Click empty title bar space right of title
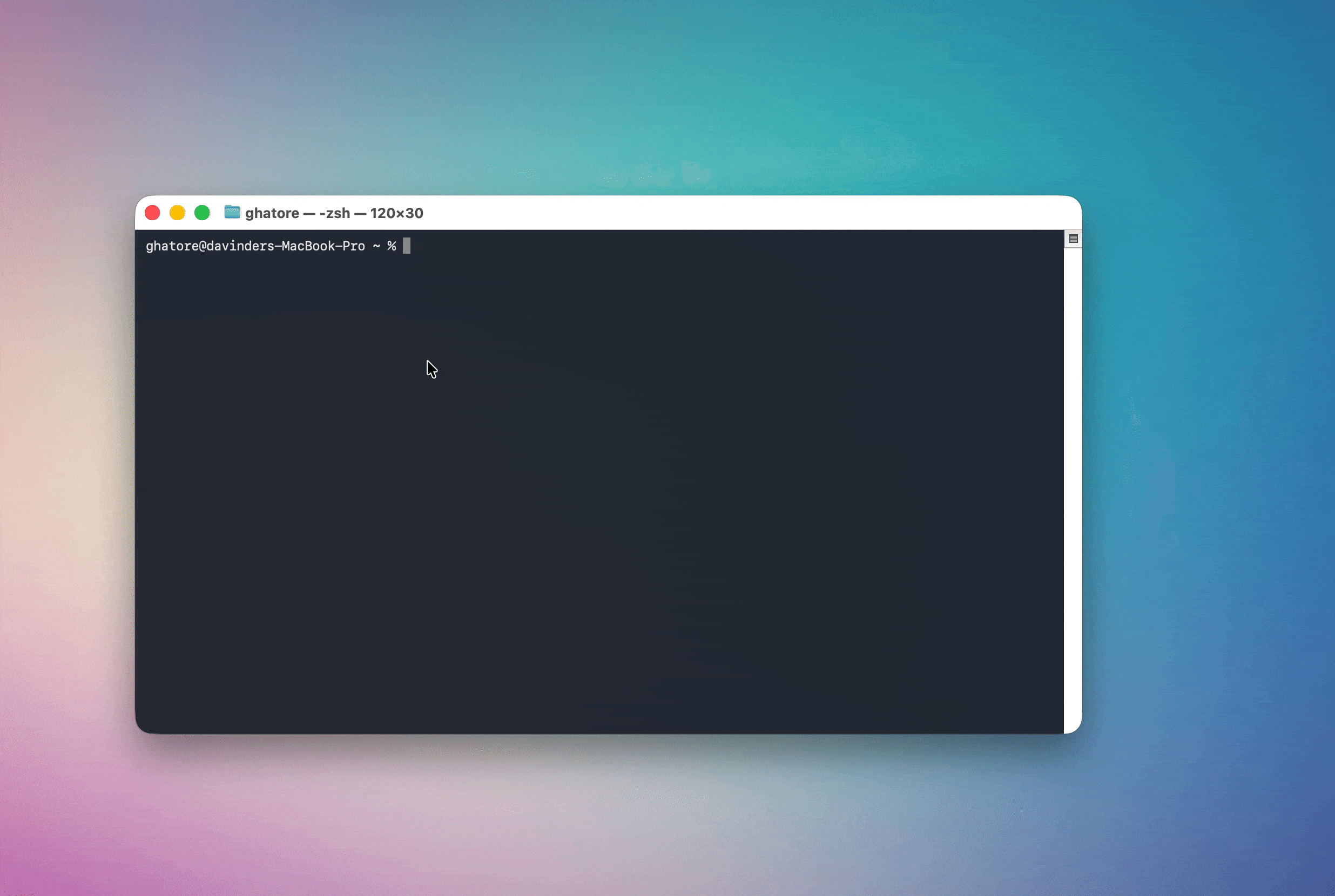Image resolution: width=1335 pixels, height=896 pixels. click(743, 213)
